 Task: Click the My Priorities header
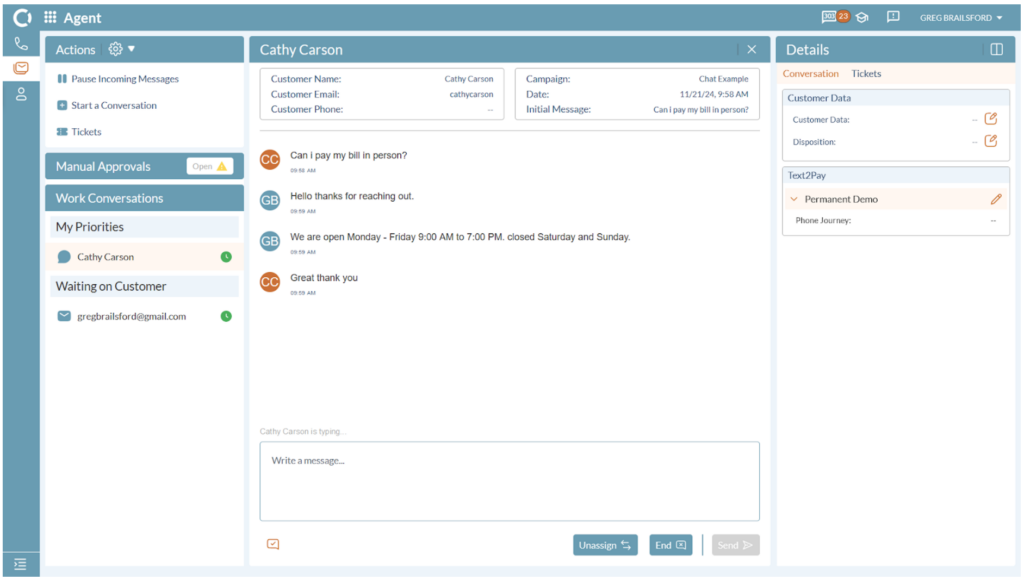[x=144, y=227]
